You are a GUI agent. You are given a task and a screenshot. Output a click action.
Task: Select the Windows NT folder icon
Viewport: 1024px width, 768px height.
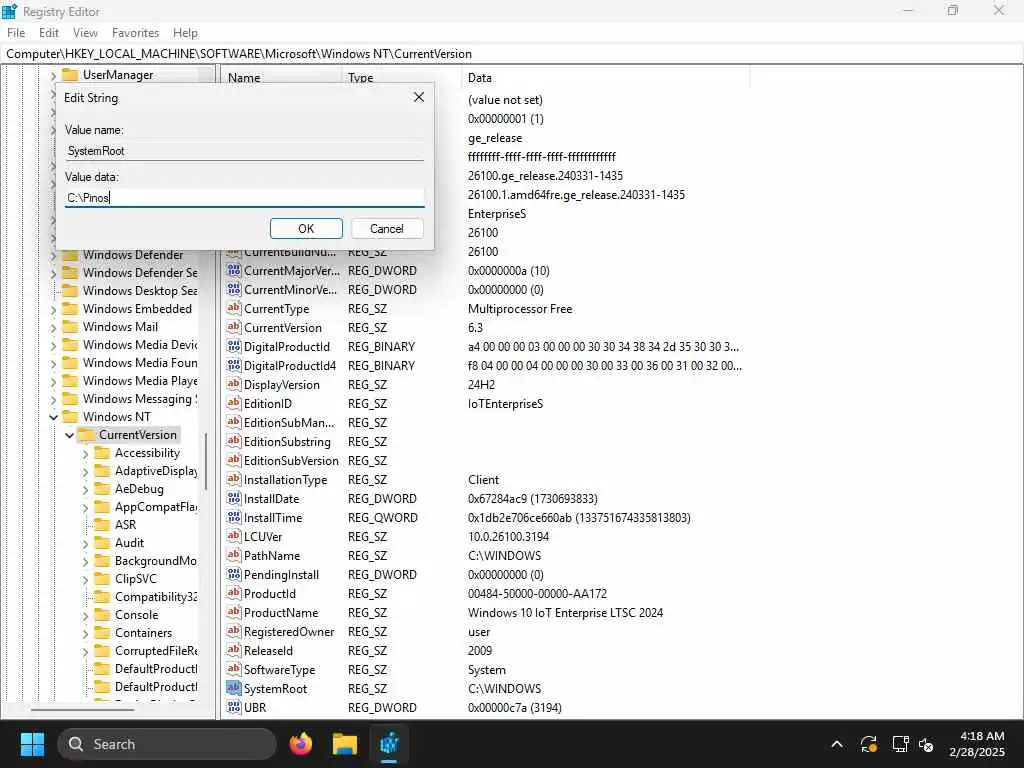tap(70, 417)
